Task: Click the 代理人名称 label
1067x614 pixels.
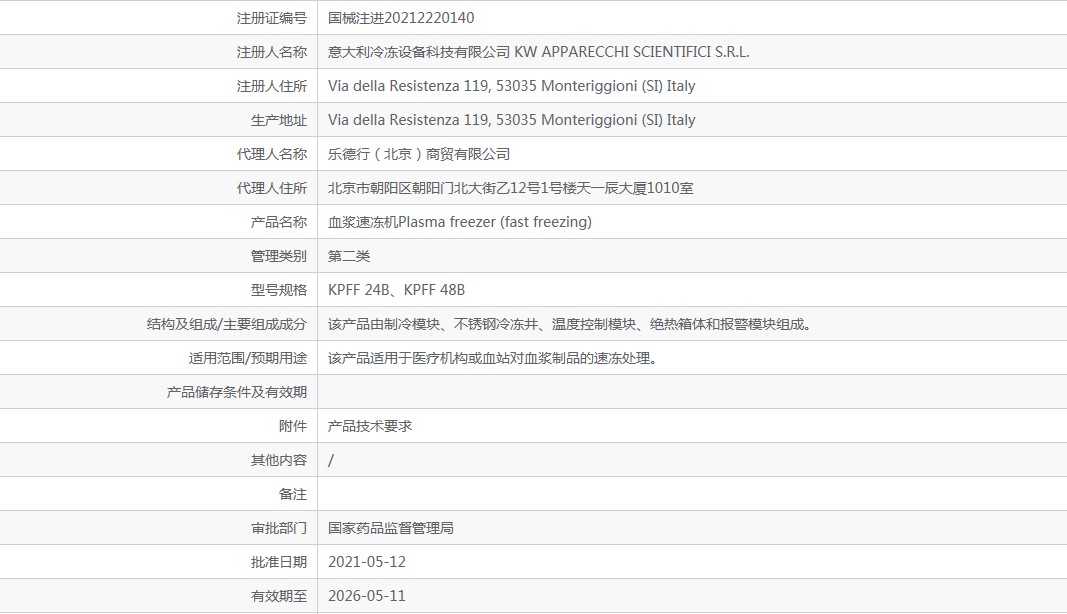Action: tap(272, 154)
